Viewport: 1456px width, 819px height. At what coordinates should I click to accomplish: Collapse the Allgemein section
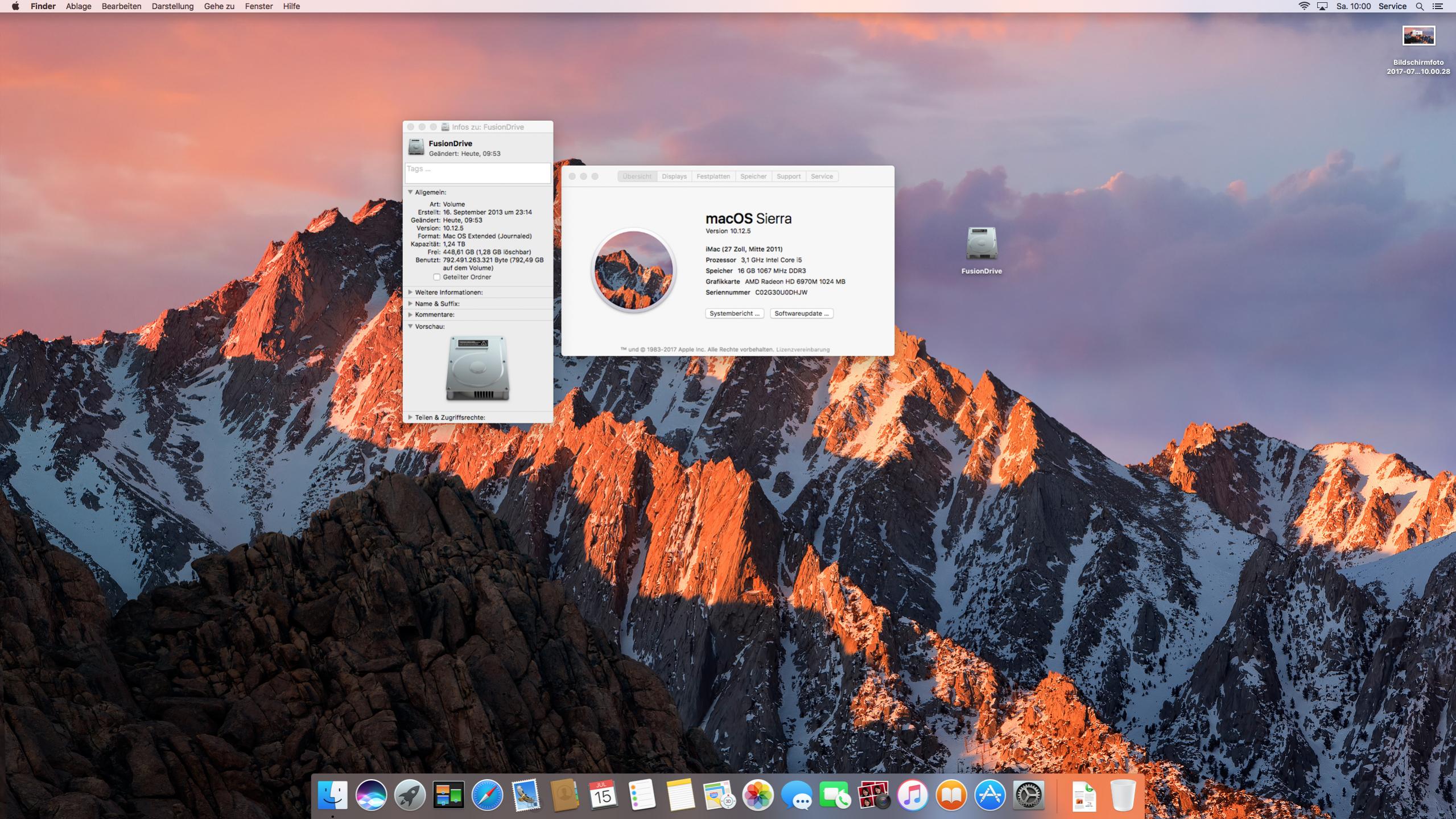click(410, 192)
